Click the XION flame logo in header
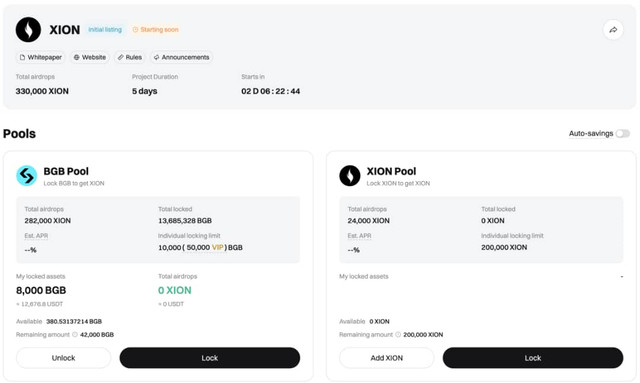This screenshot has height=383, width=640. (28, 30)
